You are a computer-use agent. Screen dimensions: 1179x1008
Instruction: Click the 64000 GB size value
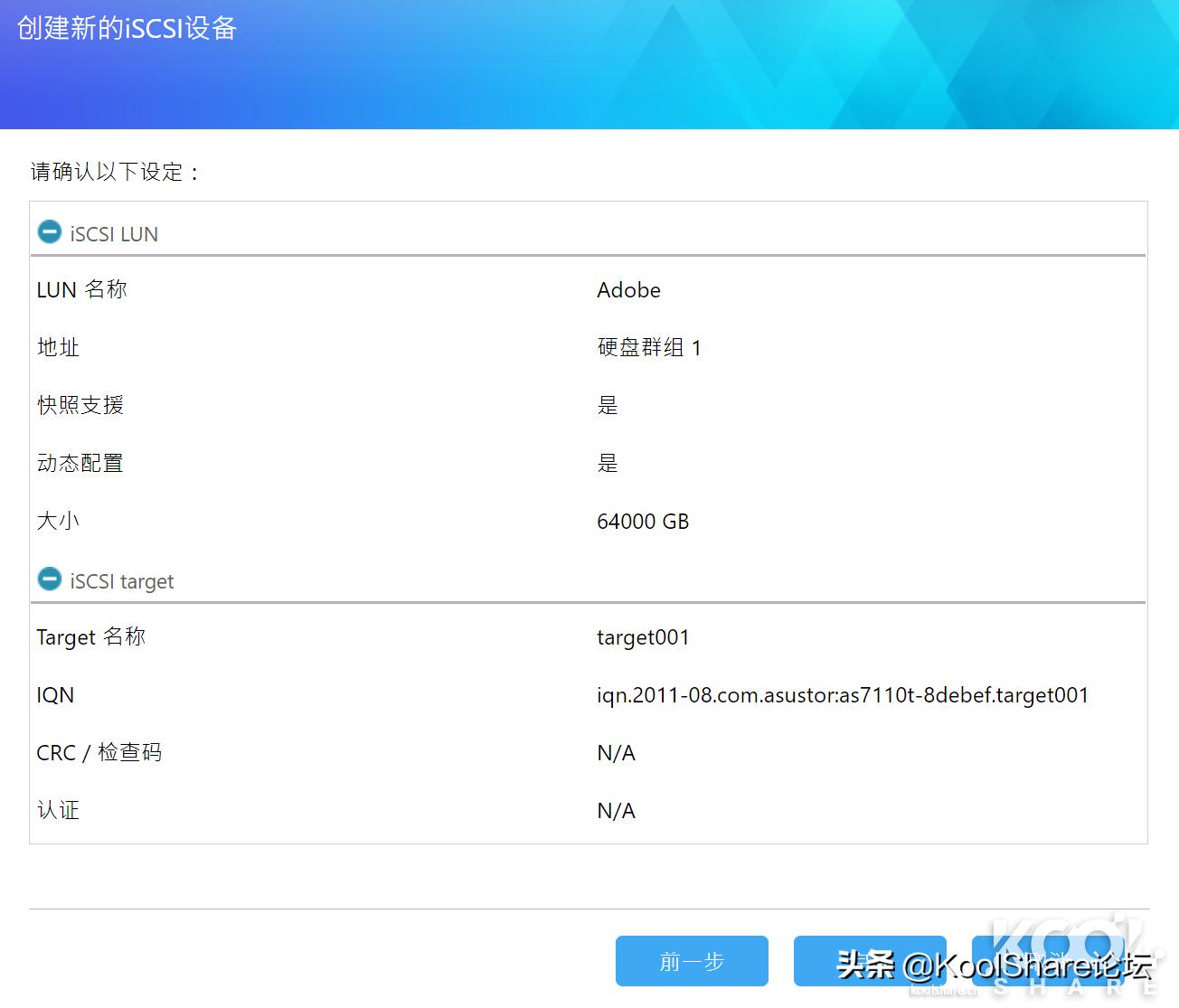(643, 521)
